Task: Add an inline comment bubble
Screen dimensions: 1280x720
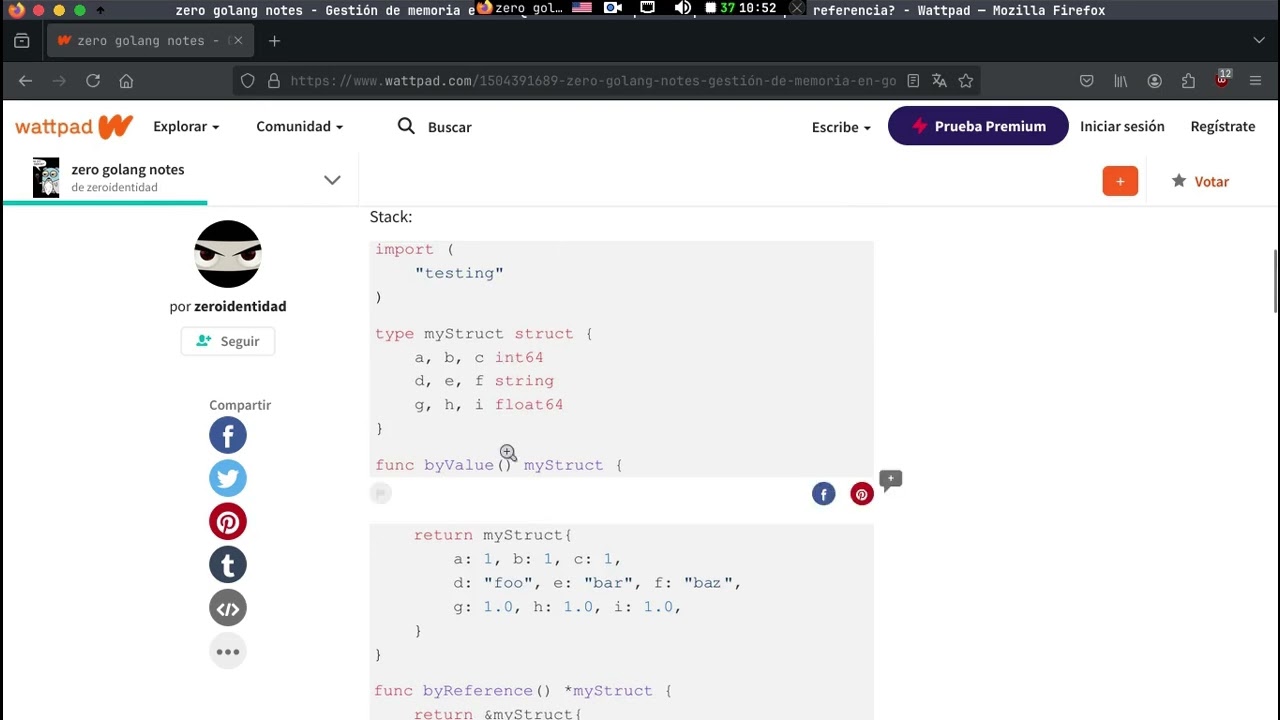Action: click(x=890, y=481)
